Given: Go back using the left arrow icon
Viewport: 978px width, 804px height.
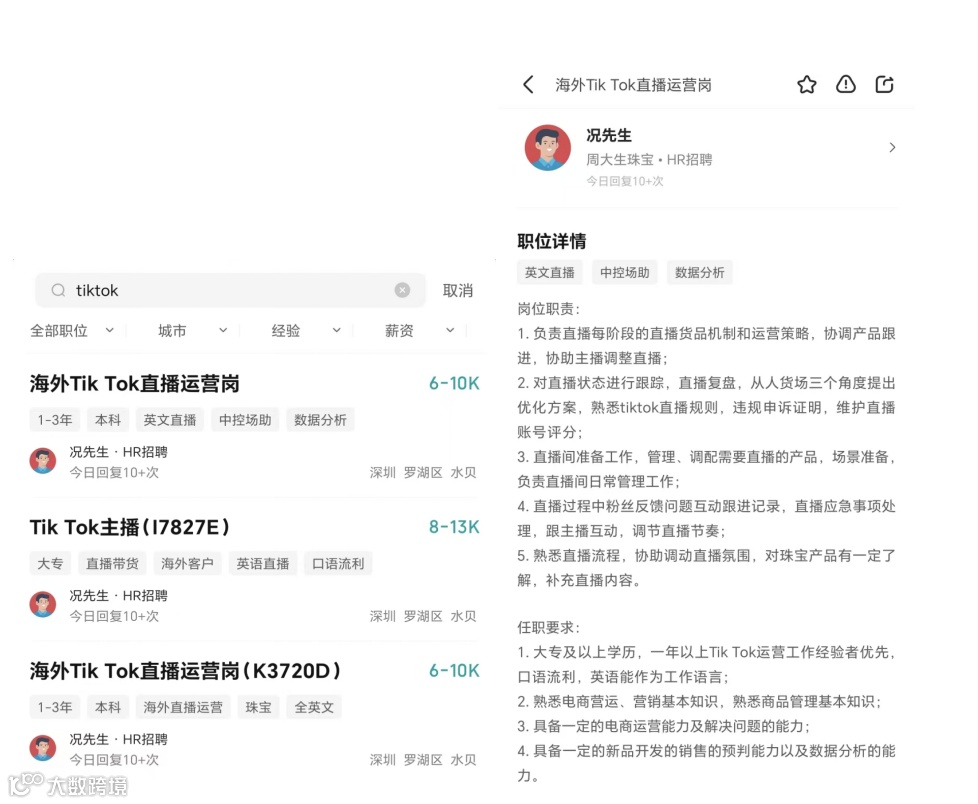Looking at the screenshot, I should click(x=528, y=84).
